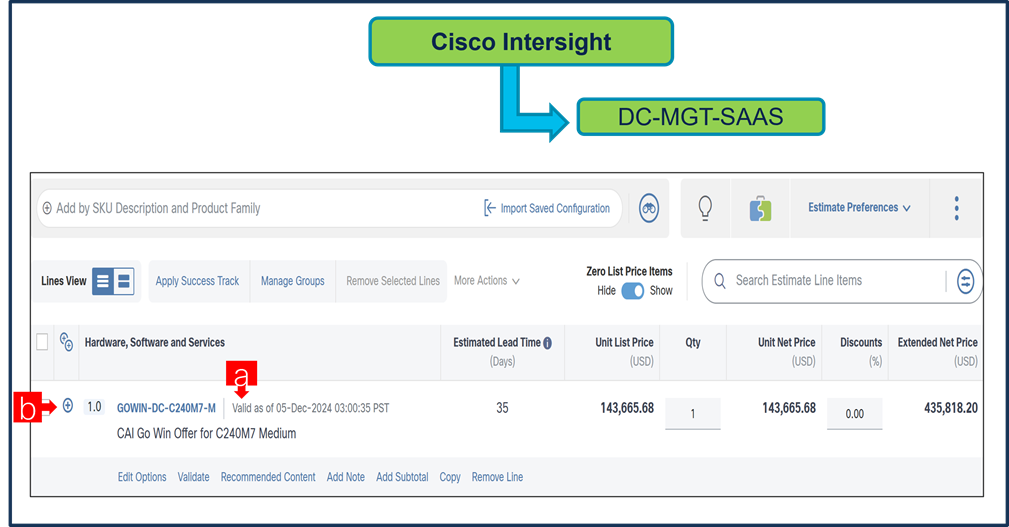Click the line number 1.0 badge
The image size is (1009, 527).
[94, 407]
